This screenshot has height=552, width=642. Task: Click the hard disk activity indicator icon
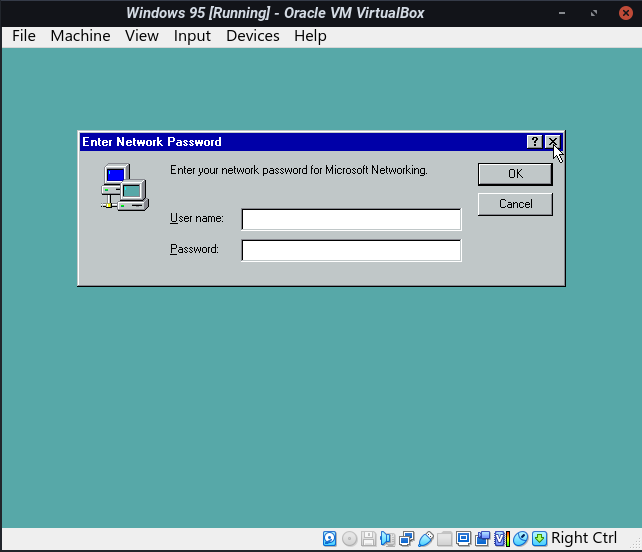pos(330,539)
